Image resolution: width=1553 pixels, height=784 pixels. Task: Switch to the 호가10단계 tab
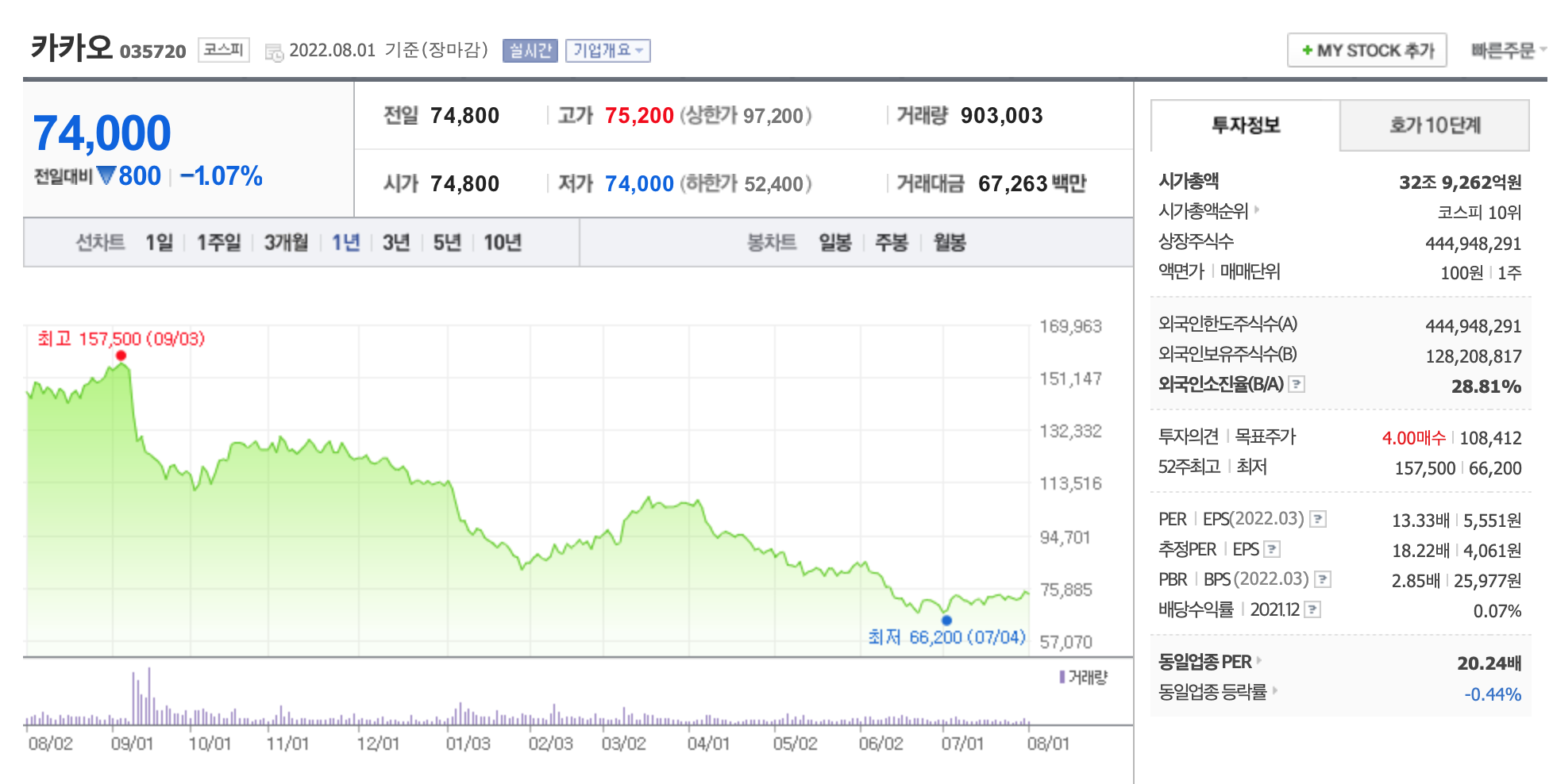point(1435,125)
